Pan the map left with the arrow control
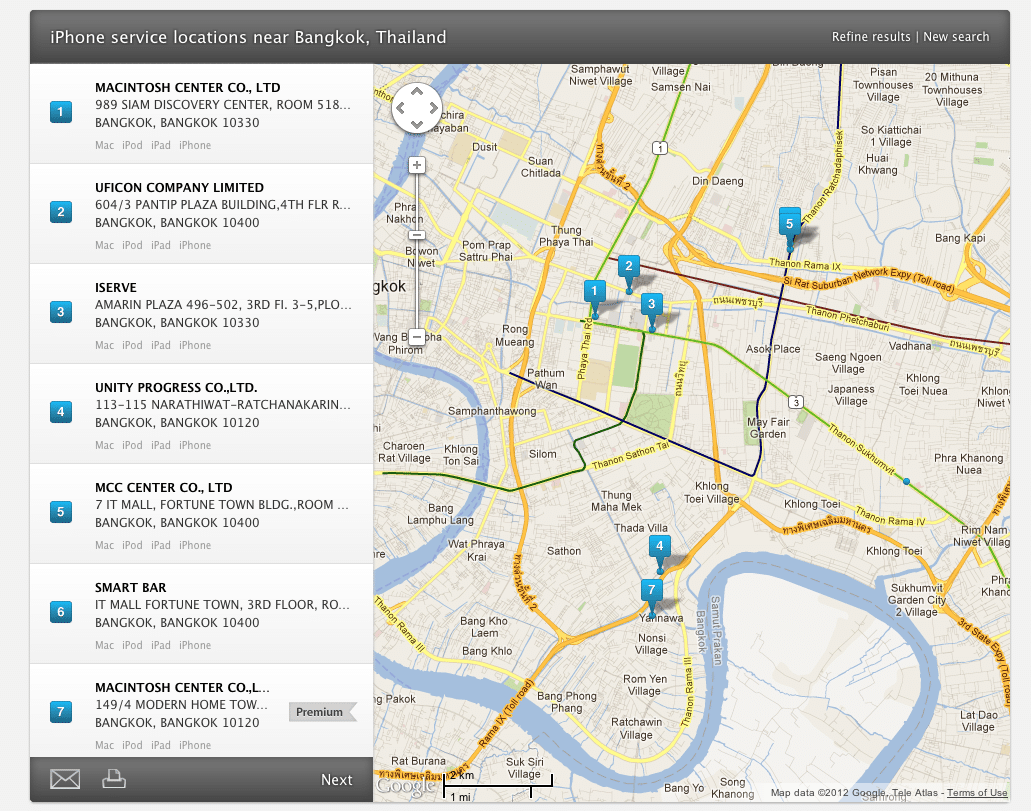This screenshot has width=1031, height=811. (400, 108)
